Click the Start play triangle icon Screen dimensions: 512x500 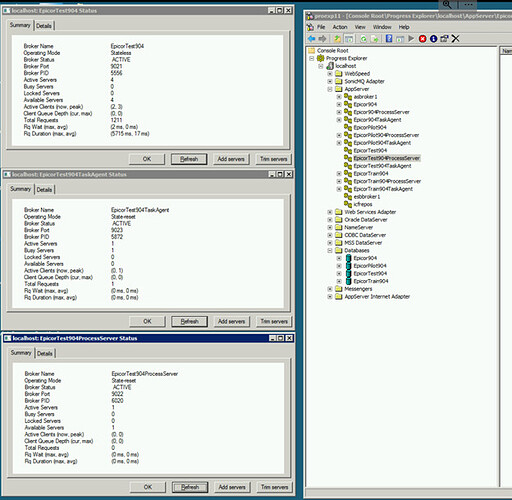pyautogui.click(x=411, y=39)
